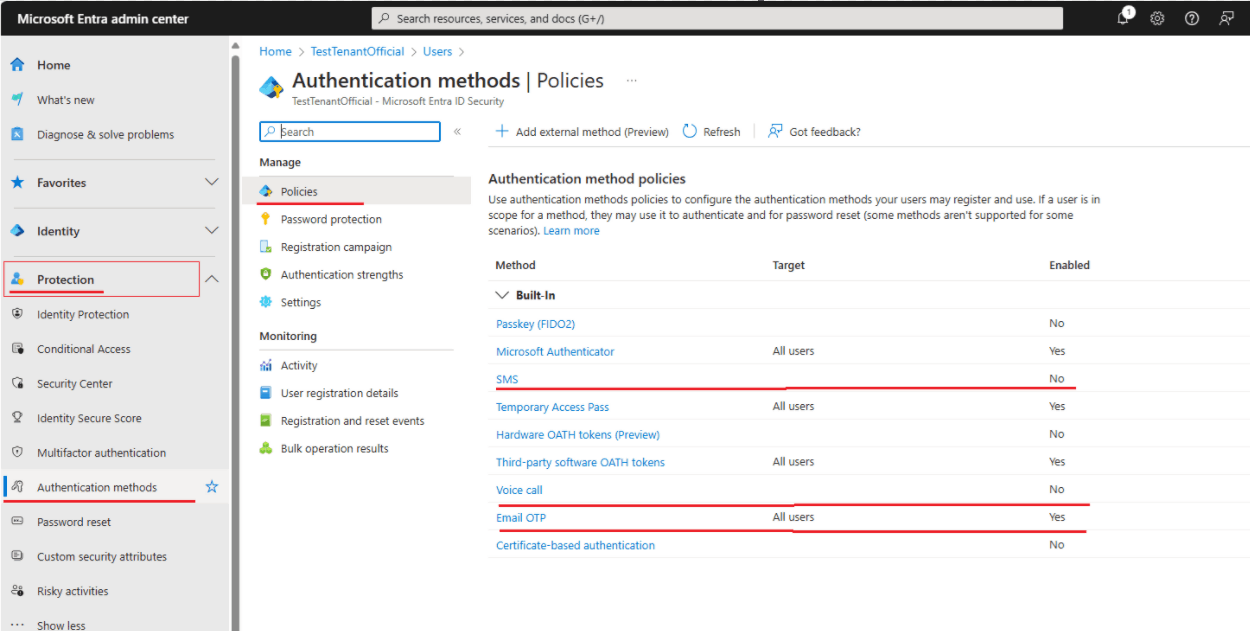Viewport: 1250px width, 631px height.
Task: Click the Protection section icon
Action: point(17,280)
